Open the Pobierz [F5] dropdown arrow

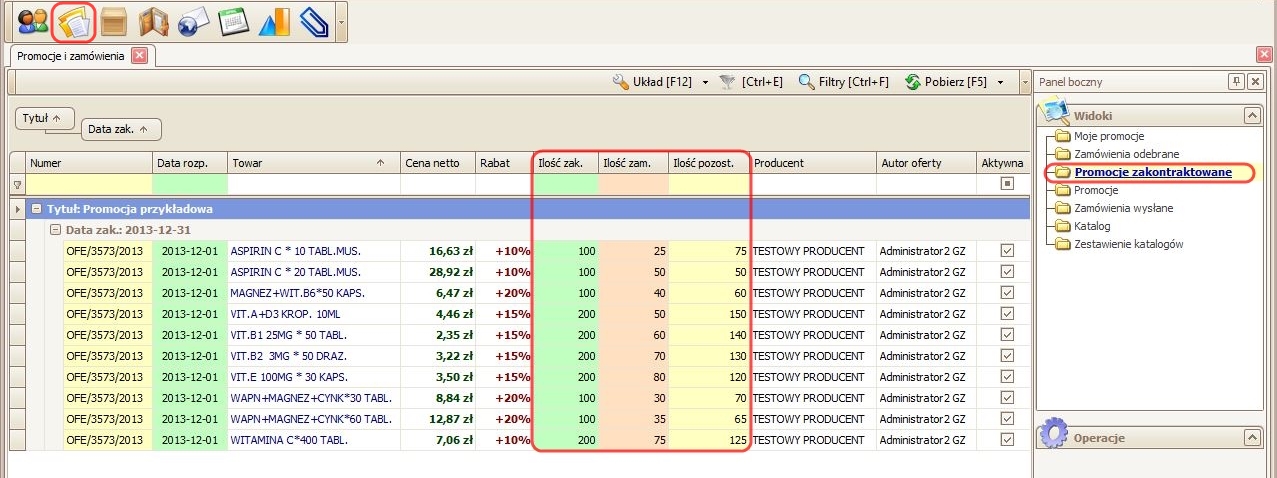click(x=1001, y=82)
